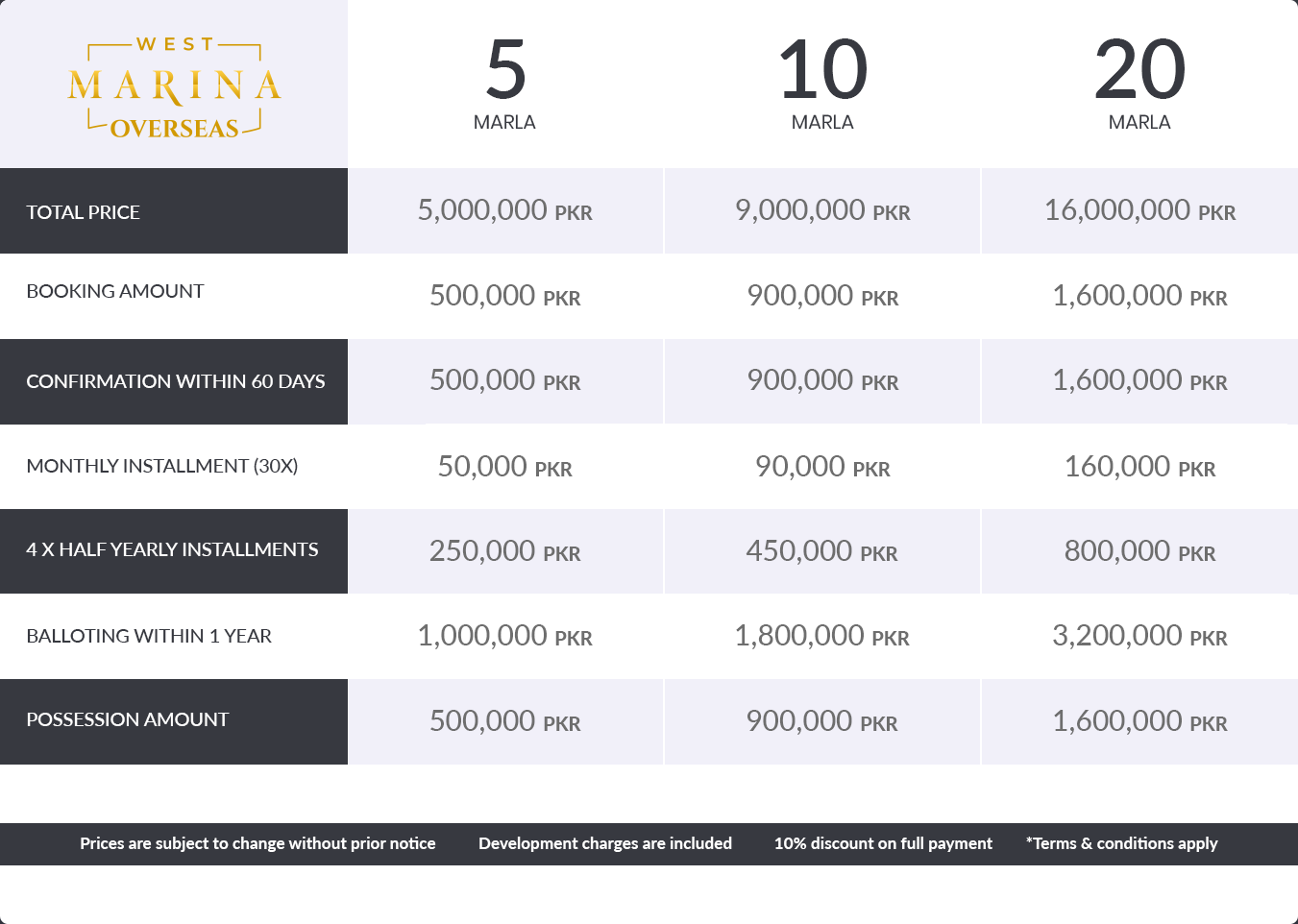Click Balloting Within 1 Year label
1298x924 pixels.
click(x=149, y=636)
